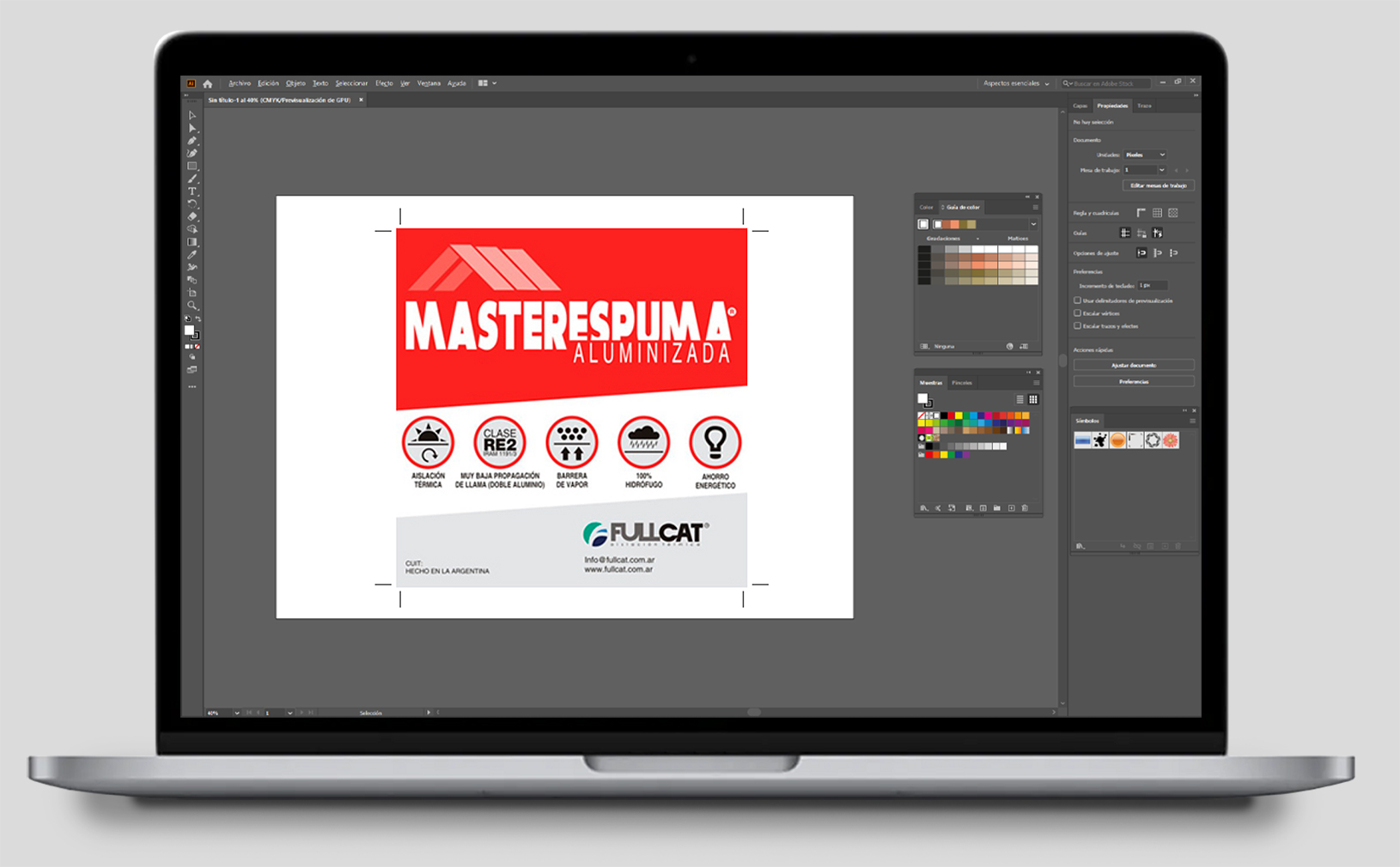Expand harmony rules dropdown in Guía de color
Viewport: 1400px width, 867px height.
pyautogui.click(x=1033, y=225)
